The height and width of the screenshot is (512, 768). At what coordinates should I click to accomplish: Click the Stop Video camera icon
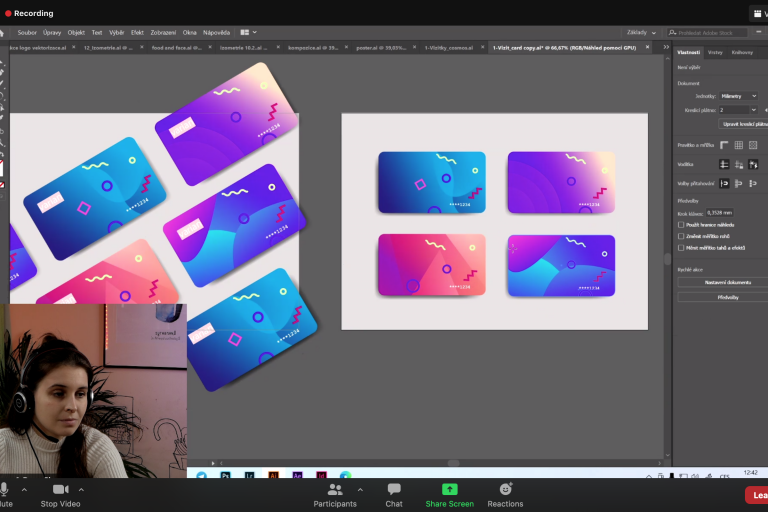[x=60, y=489]
